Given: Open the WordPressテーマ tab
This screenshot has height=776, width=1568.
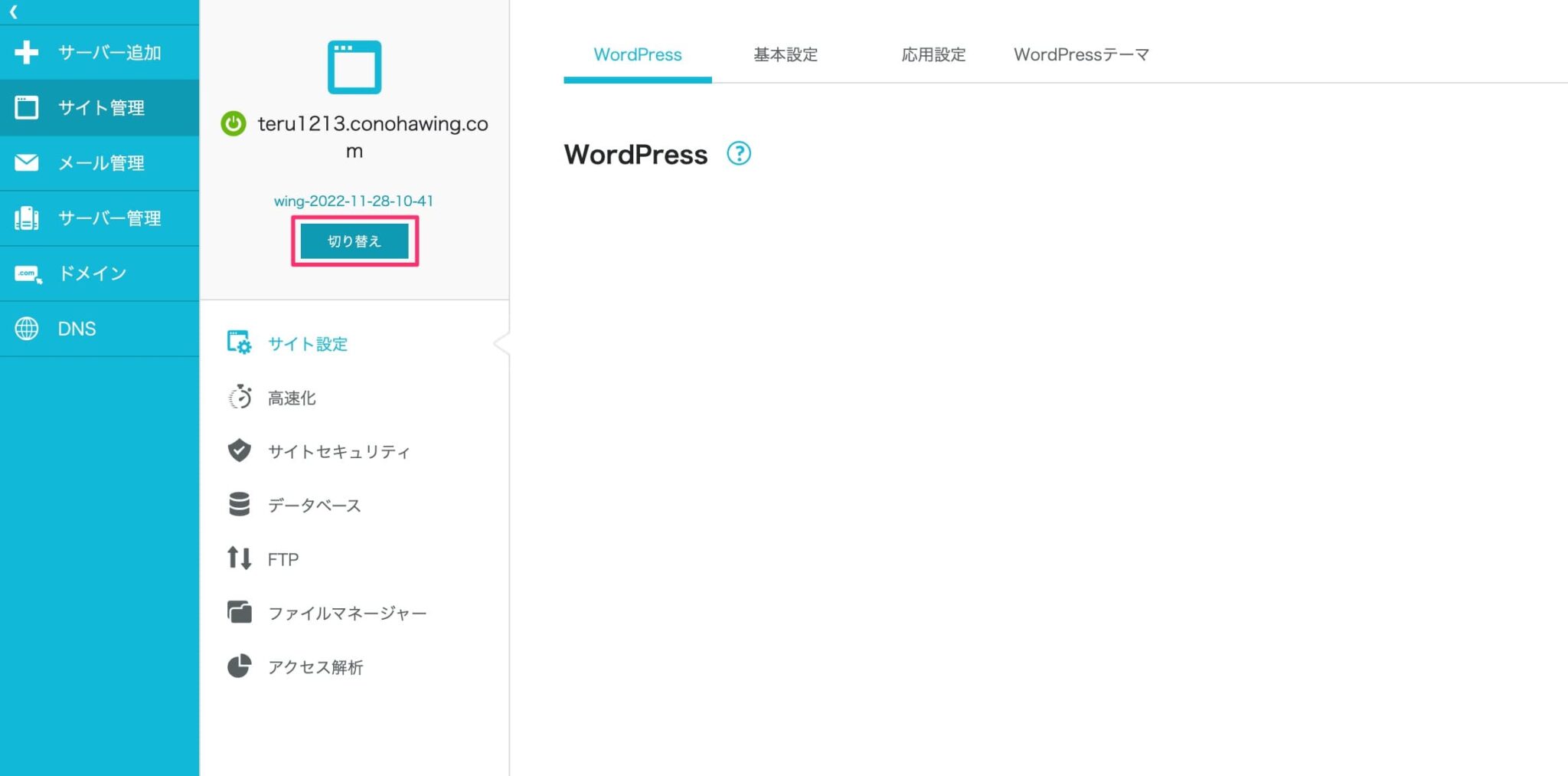Looking at the screenshot, I should 1080,54.
